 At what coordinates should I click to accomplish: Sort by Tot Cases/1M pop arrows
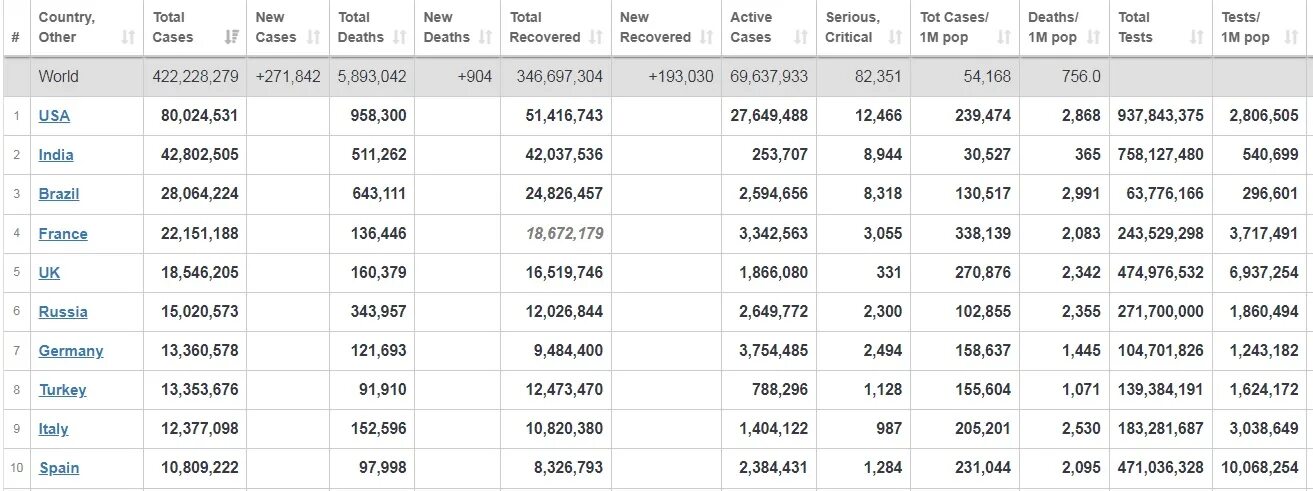point(1003,37)
